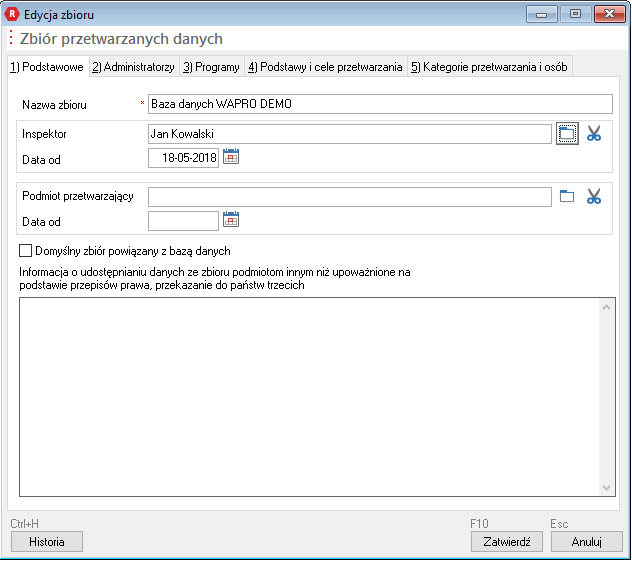The image size is (632, 561).
Task: Enable Domyślny zbiór powiązany z bazą danych
Action: [x=25, y=251]
